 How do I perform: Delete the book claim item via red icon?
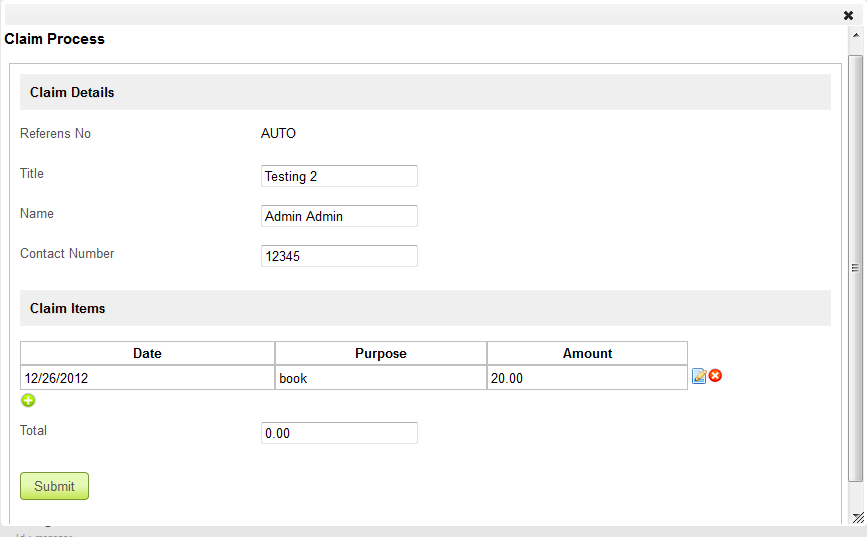pos(716,376)
